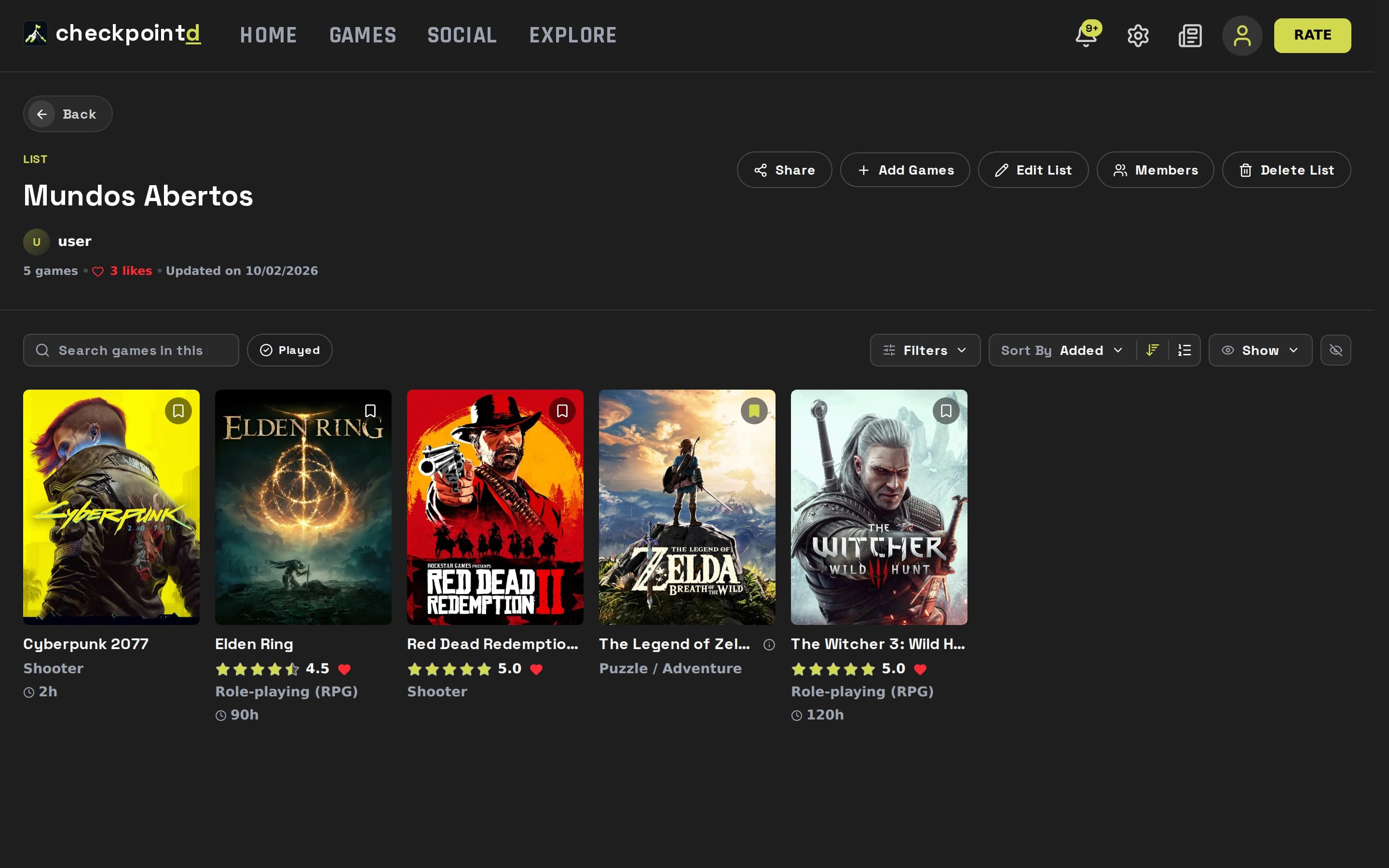Click the Add Games button
This screenshot has height=868, width=1389.
tap(905, 170)
